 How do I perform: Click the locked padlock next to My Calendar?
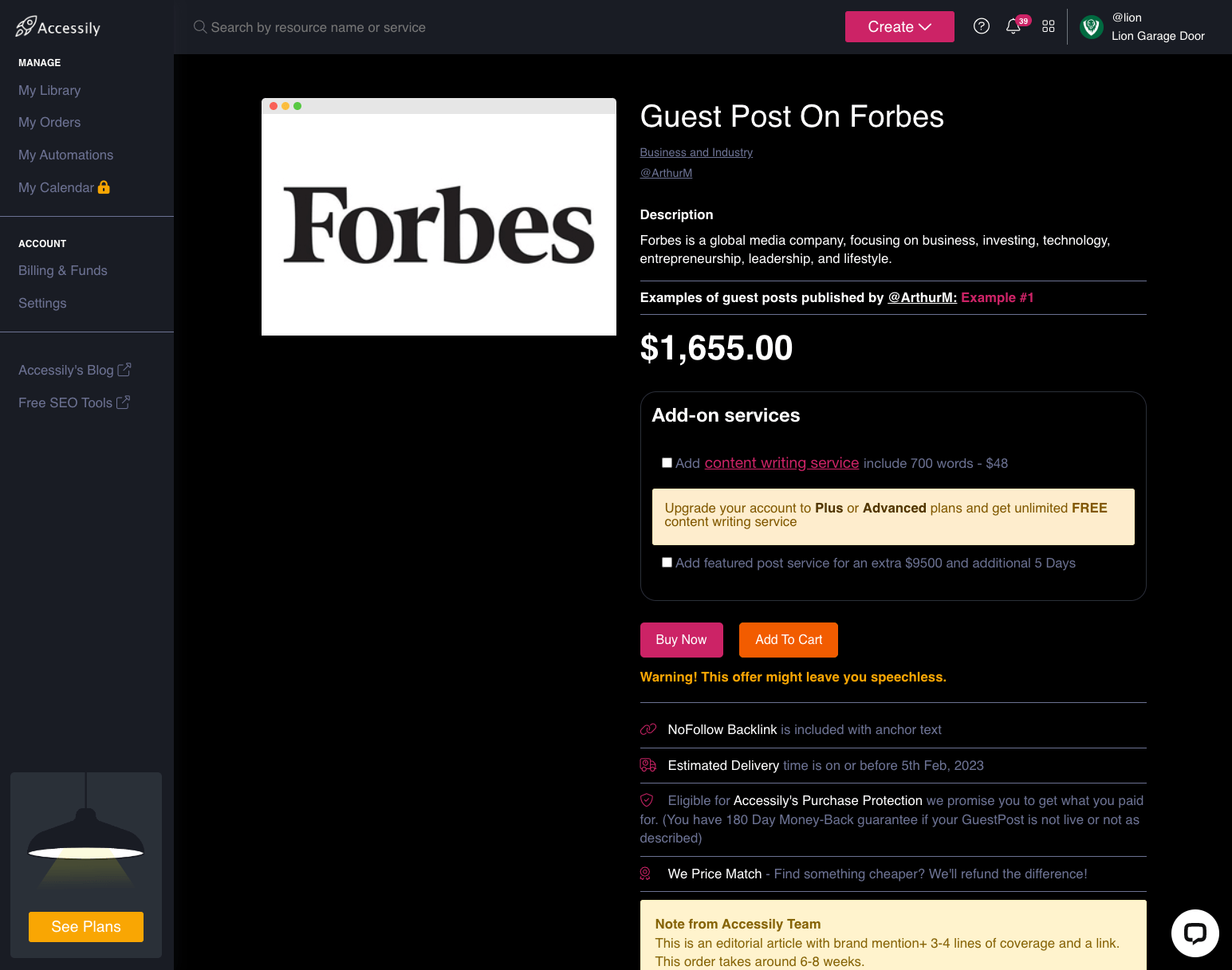click(104, 187)
